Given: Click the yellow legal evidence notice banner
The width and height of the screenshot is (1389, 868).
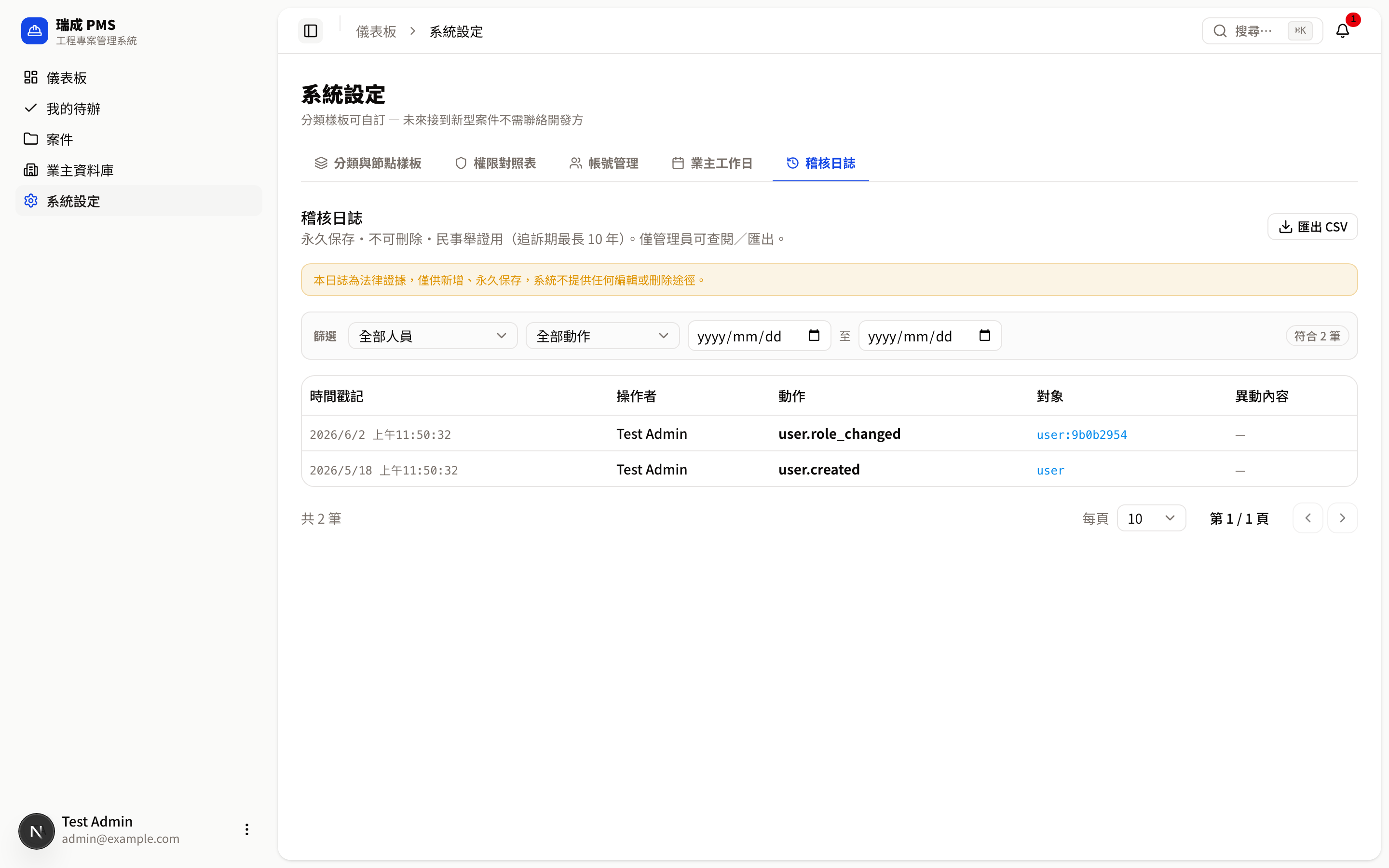Looking at the screenshot, I should (829, 280).
